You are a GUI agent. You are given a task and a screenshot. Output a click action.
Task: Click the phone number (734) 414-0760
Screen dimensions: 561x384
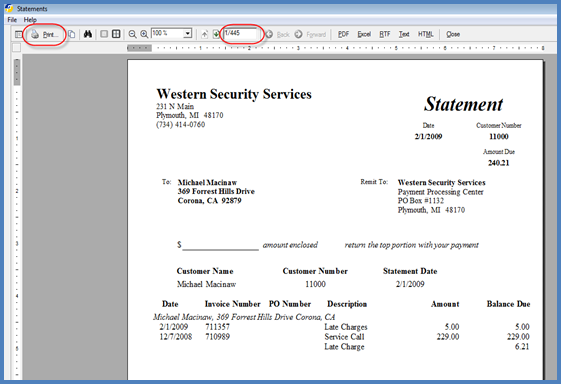click(180, 125)
